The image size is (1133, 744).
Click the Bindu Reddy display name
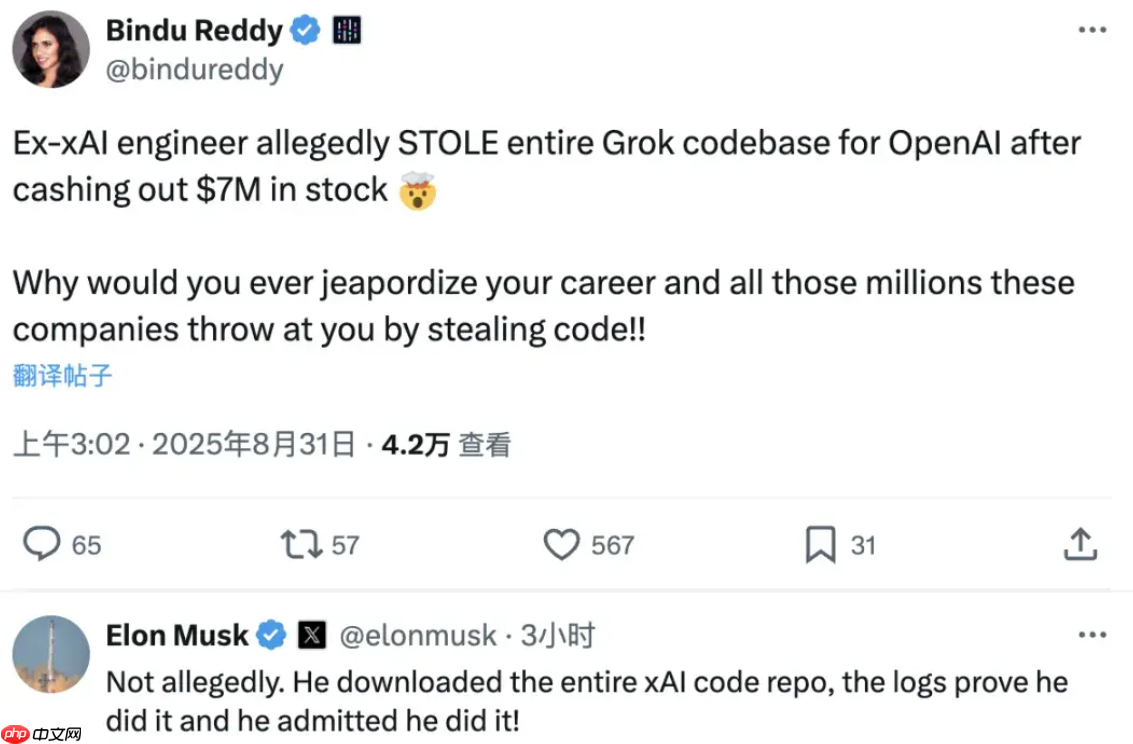(194, 31)
